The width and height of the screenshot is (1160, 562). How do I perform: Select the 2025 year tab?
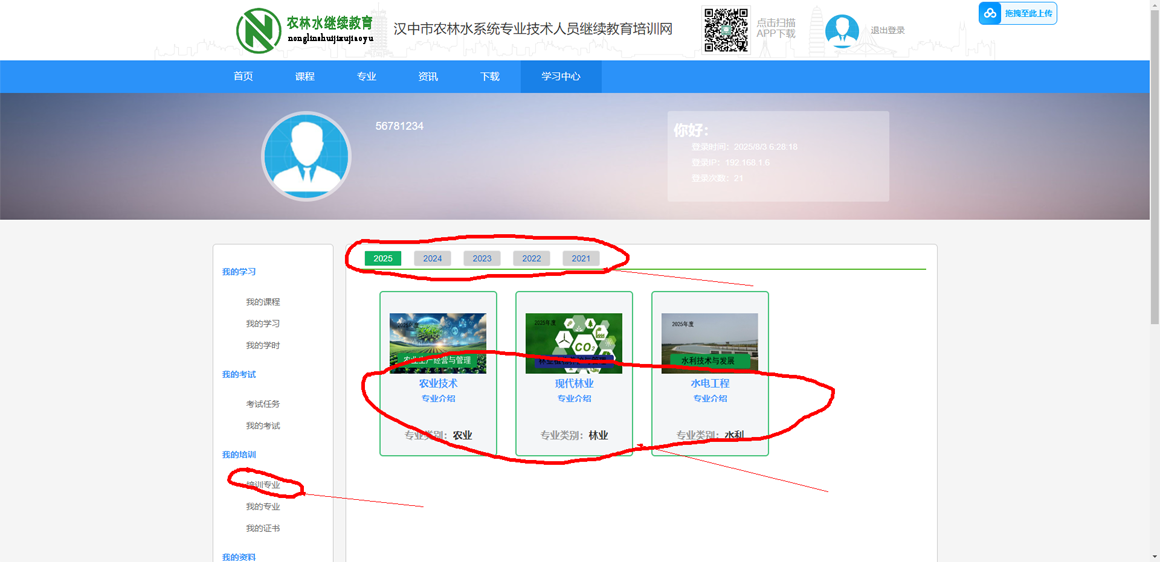point(382,258)
